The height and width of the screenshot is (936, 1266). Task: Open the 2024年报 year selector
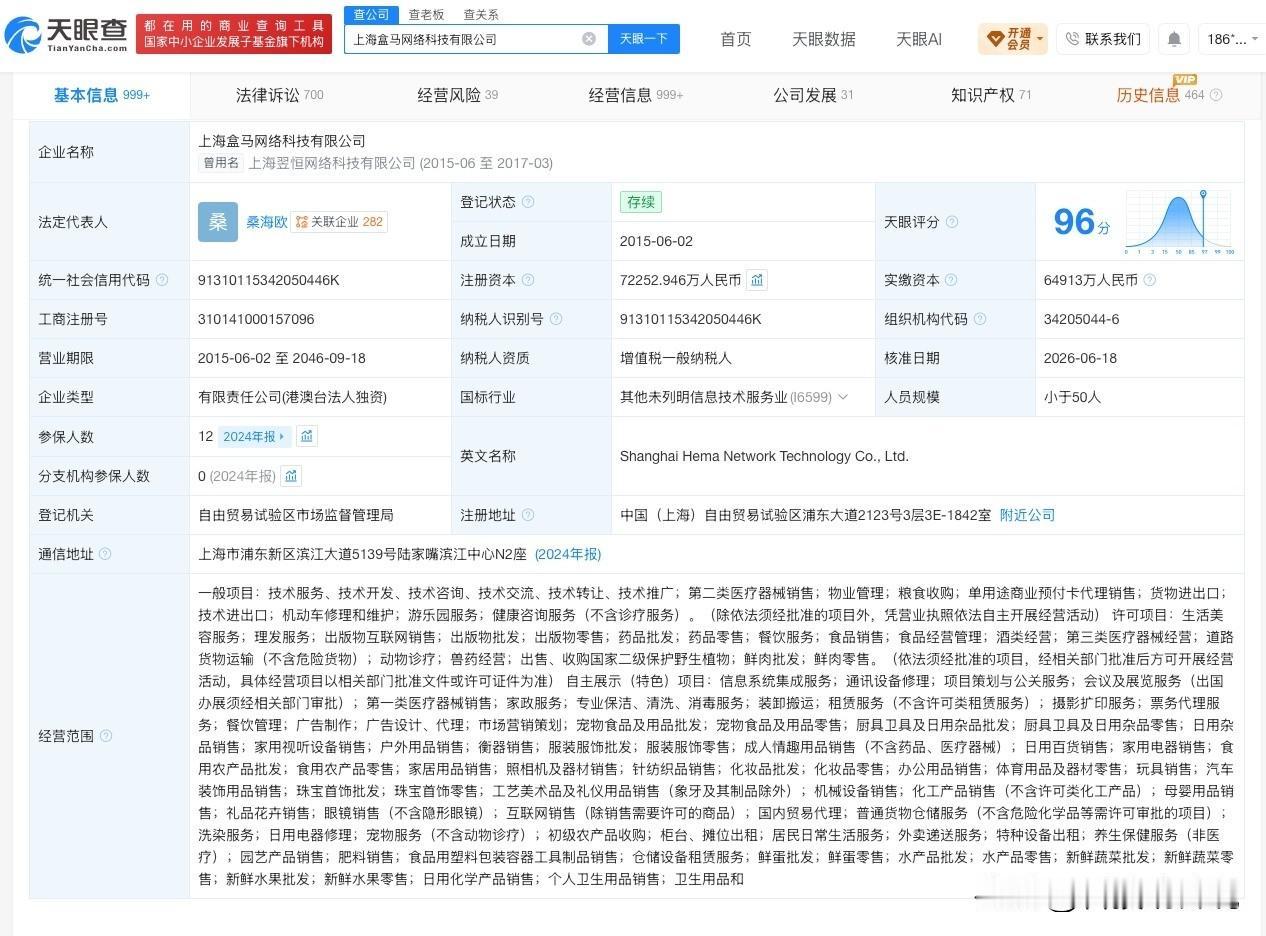254,436
